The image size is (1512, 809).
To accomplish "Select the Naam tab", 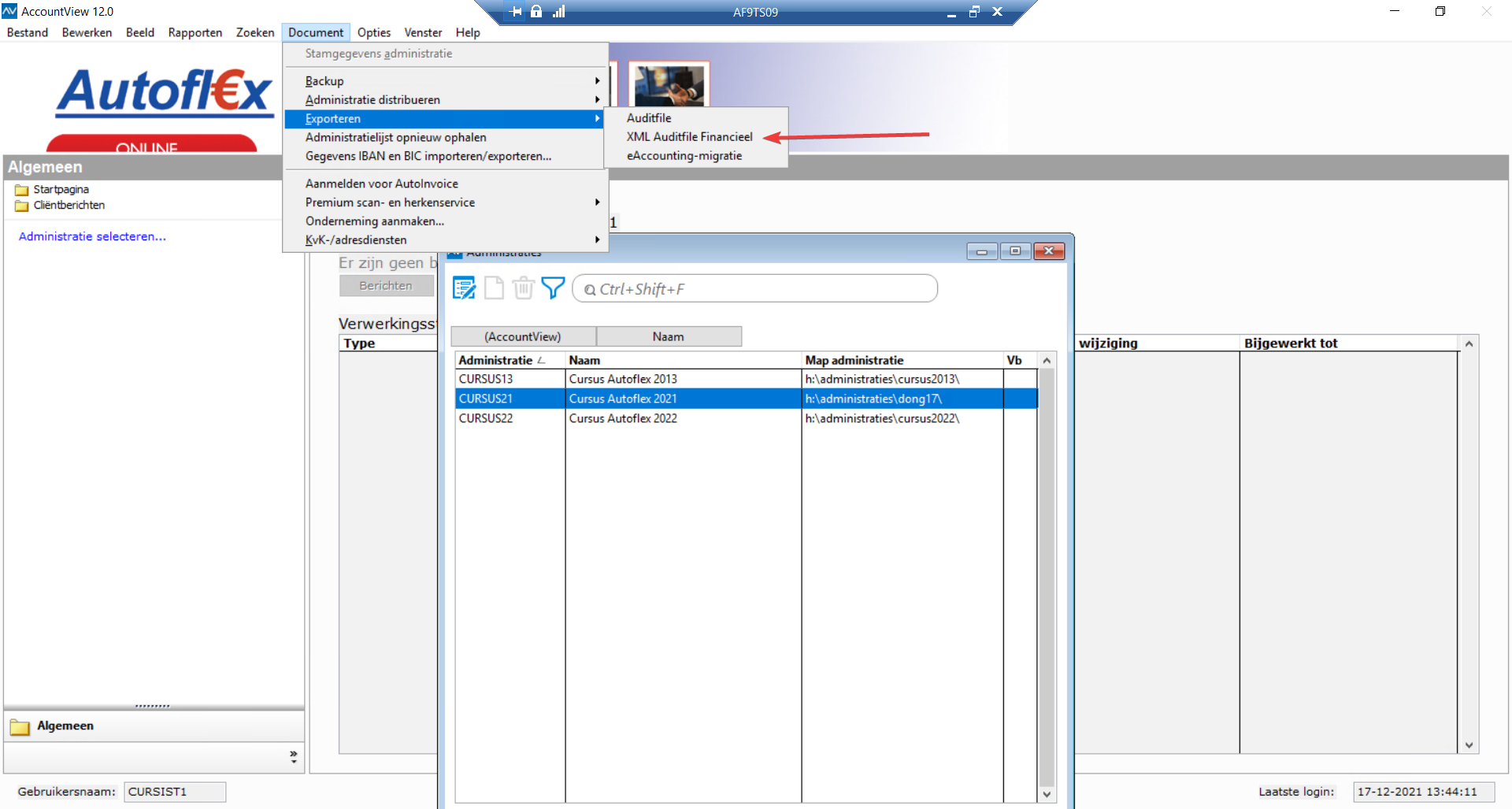I will tap(669, 336).
